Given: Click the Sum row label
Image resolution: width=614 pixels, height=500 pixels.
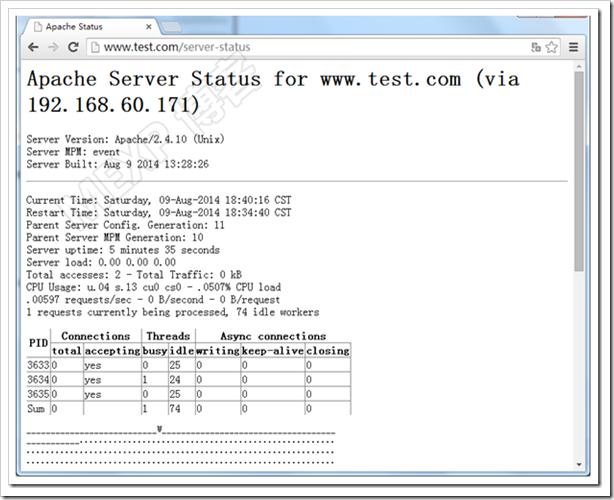Looking at the screenshot, I should 36,409.
